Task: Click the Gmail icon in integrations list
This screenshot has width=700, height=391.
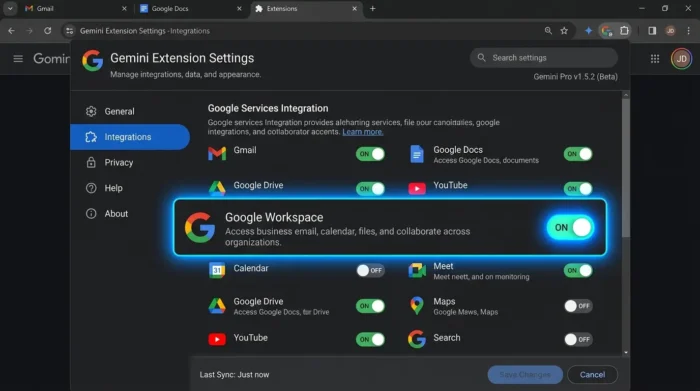Action: click(x=217, y=154)
